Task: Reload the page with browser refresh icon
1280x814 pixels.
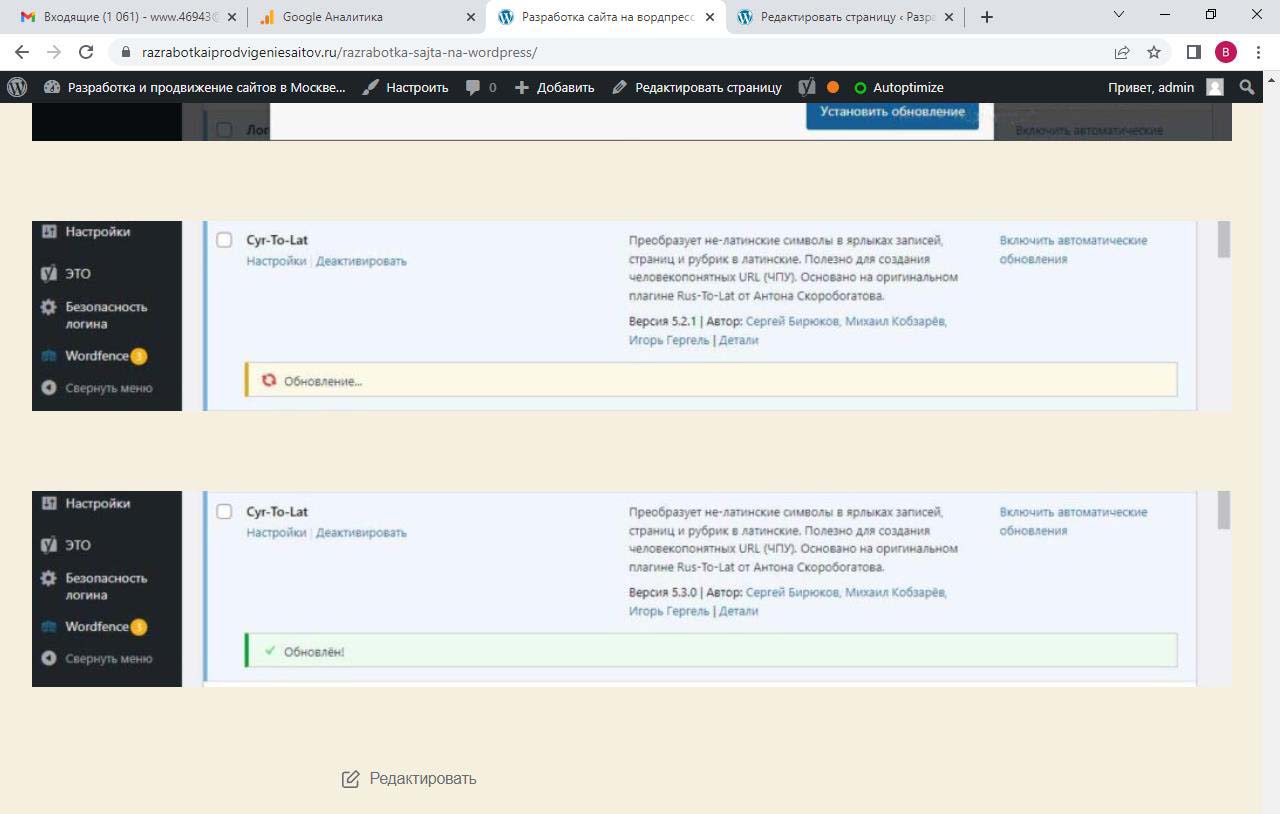Action: [86, 52]
